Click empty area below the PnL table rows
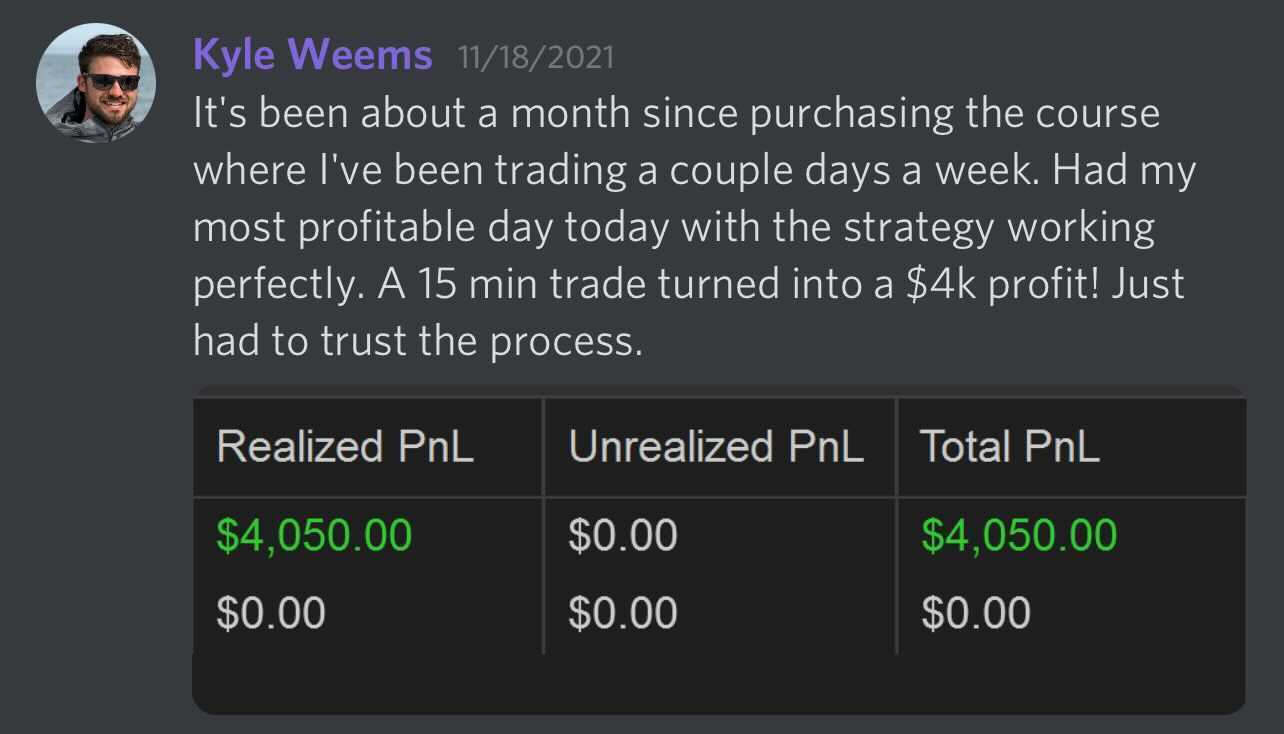The image size is (1284, 734). click(x=718, y=683)
